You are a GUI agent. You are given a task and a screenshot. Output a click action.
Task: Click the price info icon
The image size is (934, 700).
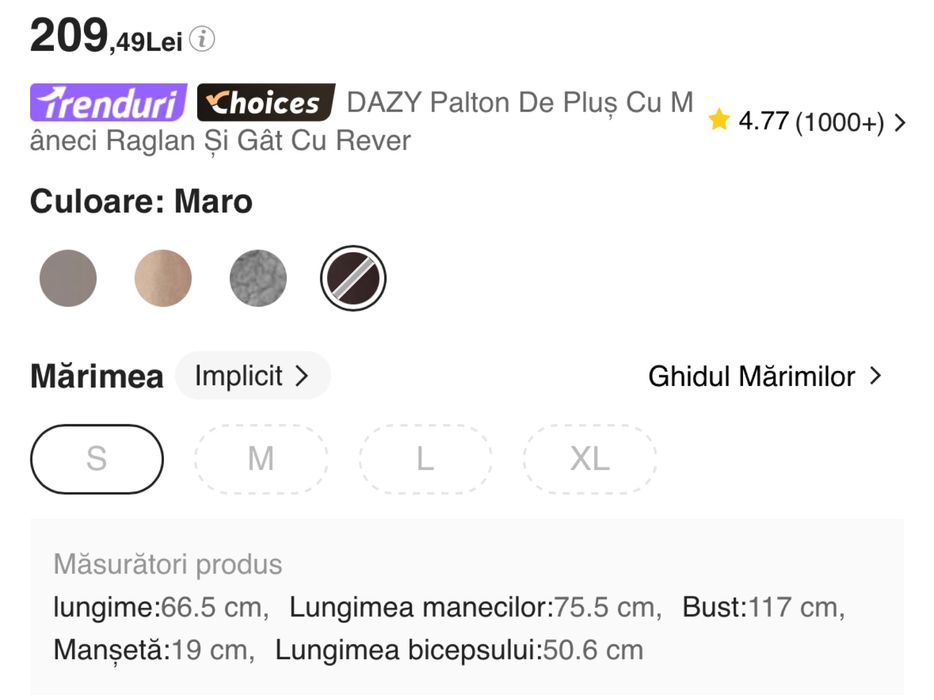202,40
